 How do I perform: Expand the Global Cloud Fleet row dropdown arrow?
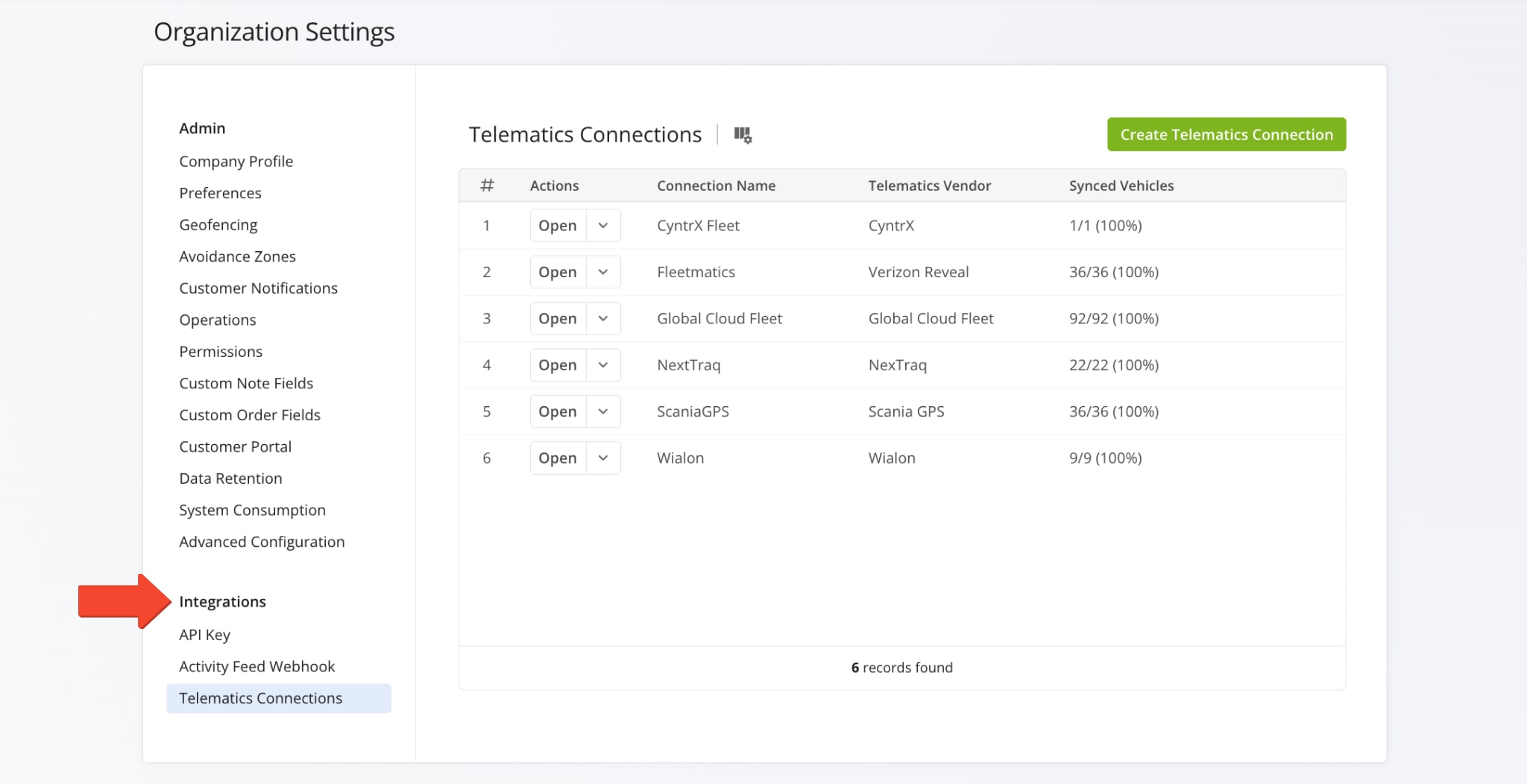603,319
